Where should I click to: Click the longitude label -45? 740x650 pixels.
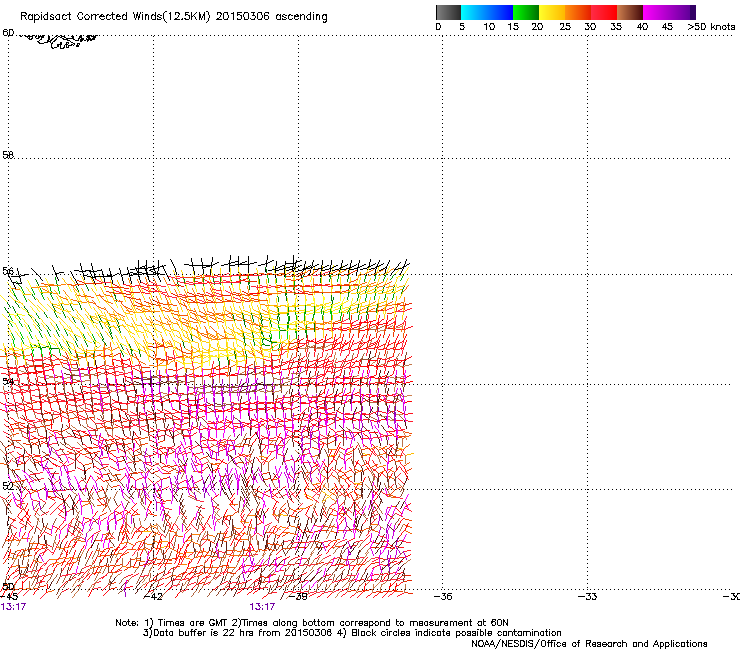pos(9,597)
